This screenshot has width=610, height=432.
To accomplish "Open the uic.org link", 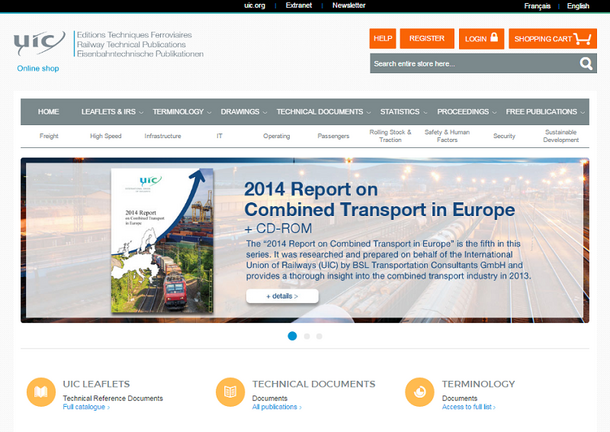I will [254, 5].
